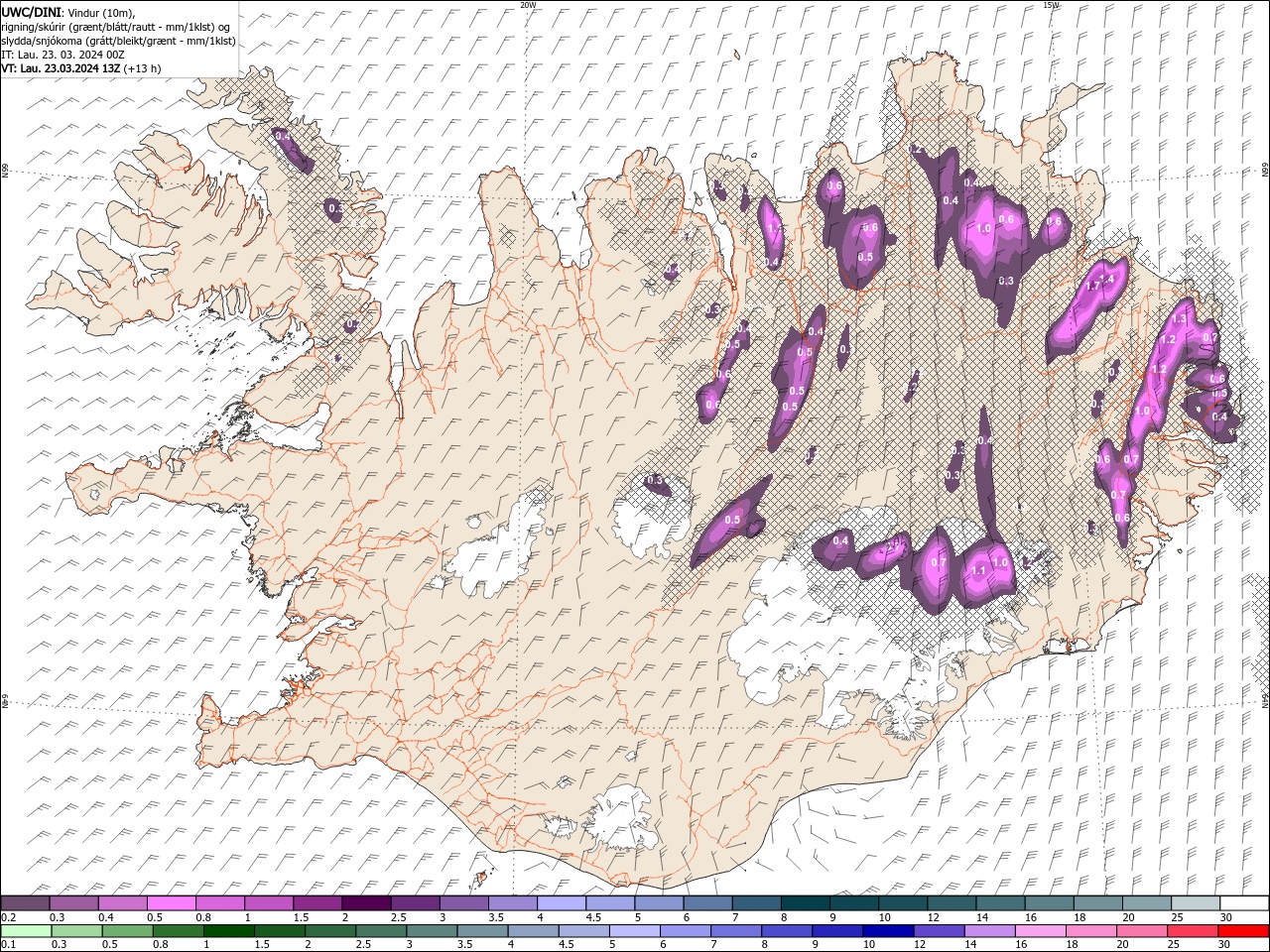
Task: Select rain legend swatch between 3 and 3.5
Action: (432, 931)
